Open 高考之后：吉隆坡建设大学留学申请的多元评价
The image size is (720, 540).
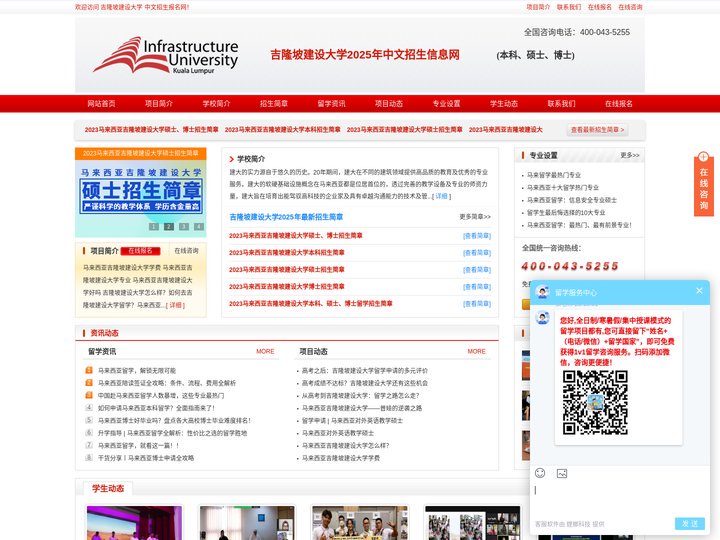click(365, 371)
